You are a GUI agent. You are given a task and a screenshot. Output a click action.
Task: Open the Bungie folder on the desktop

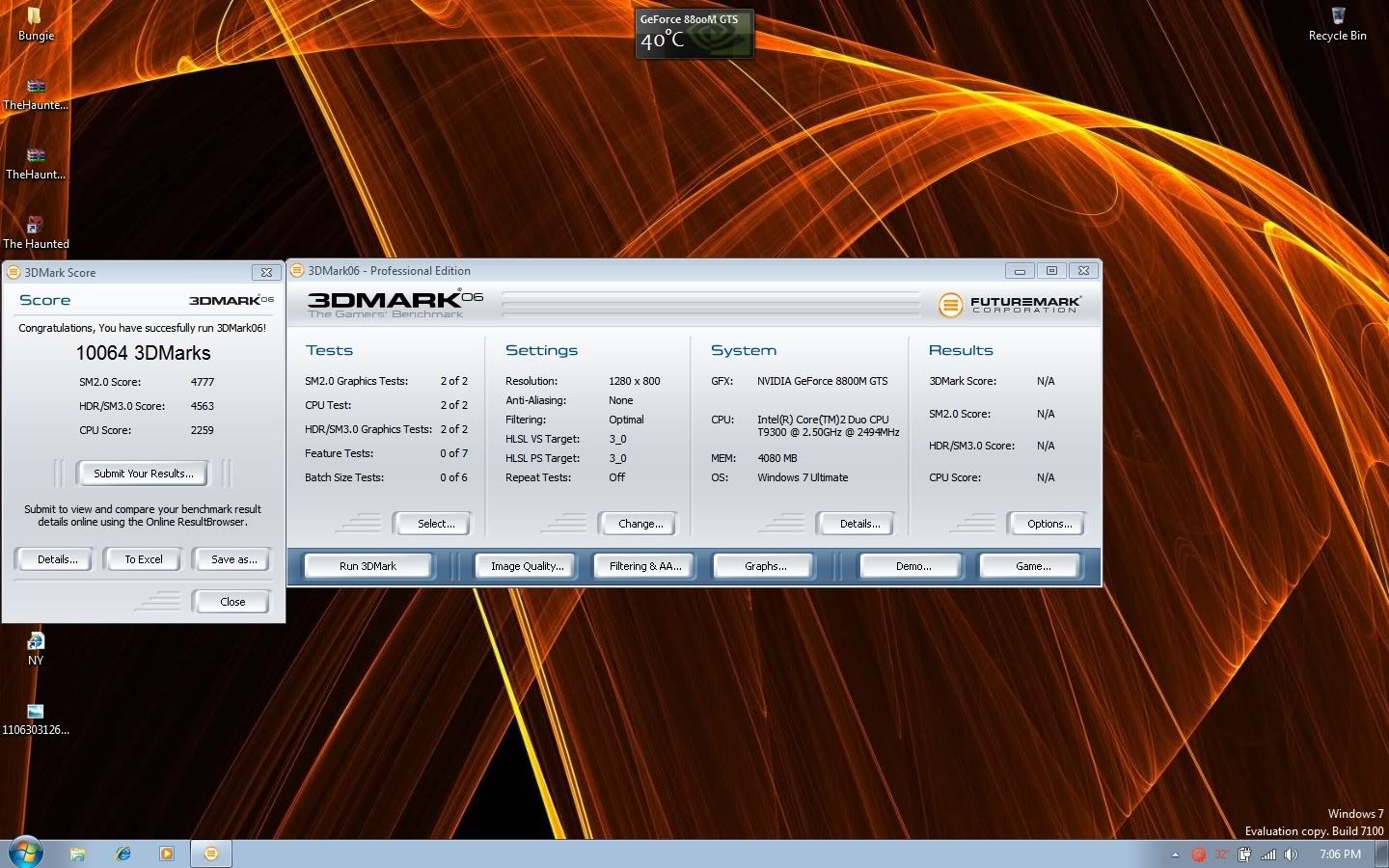click(x=36, y=23)
